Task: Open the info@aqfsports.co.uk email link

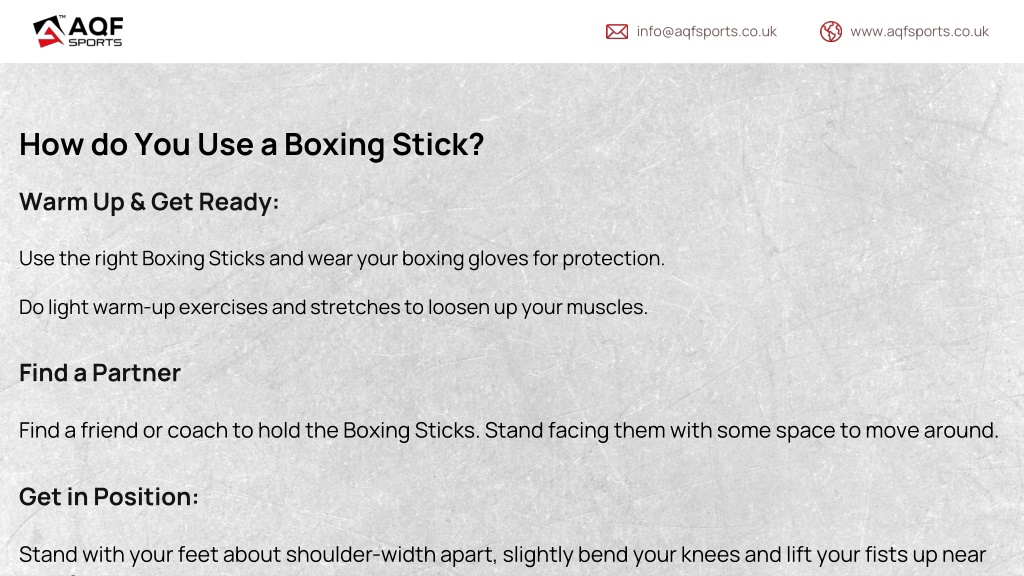Action: [x=706, y=31]
